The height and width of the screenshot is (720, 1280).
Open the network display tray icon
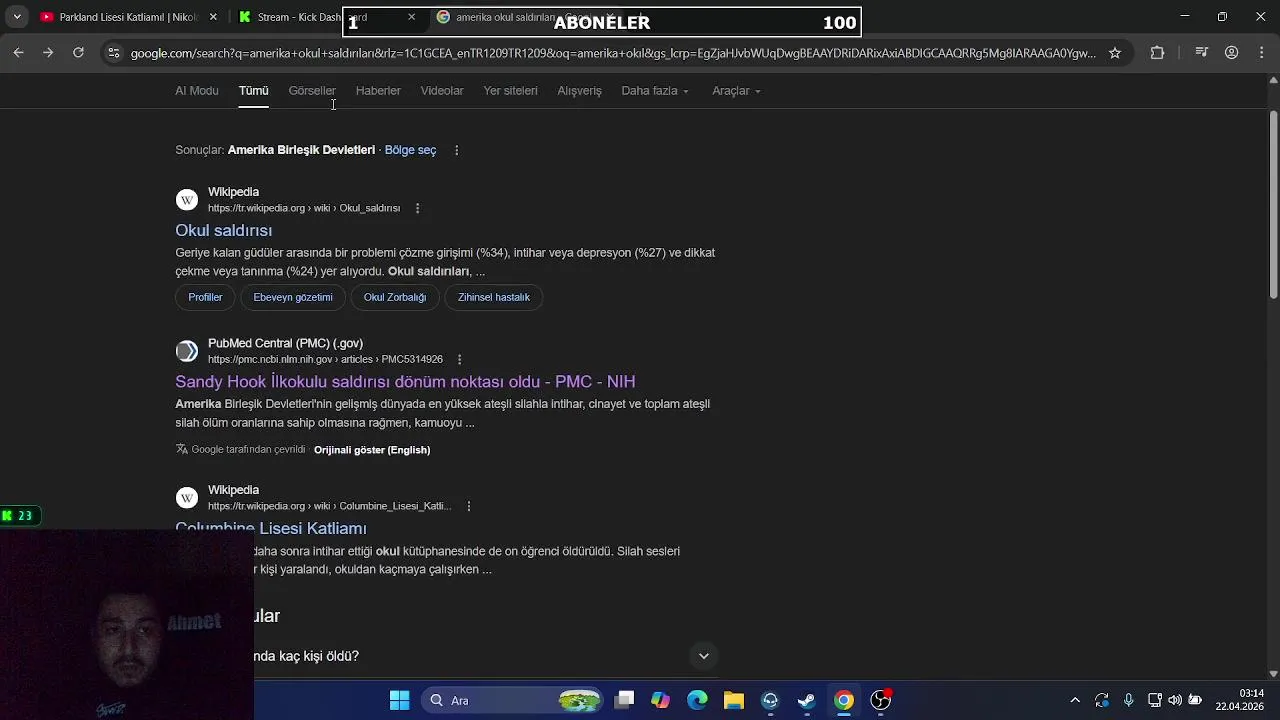coord(1154,700)
